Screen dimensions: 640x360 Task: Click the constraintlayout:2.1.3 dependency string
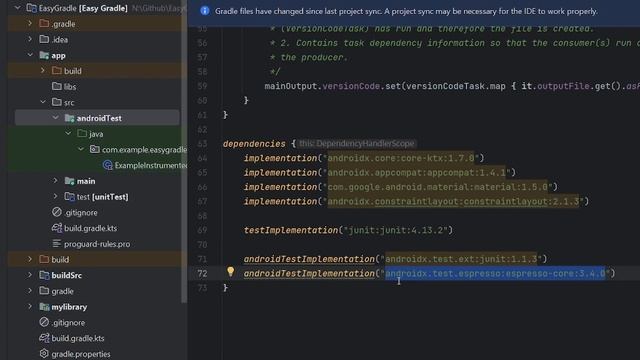(x=453, y=201)
